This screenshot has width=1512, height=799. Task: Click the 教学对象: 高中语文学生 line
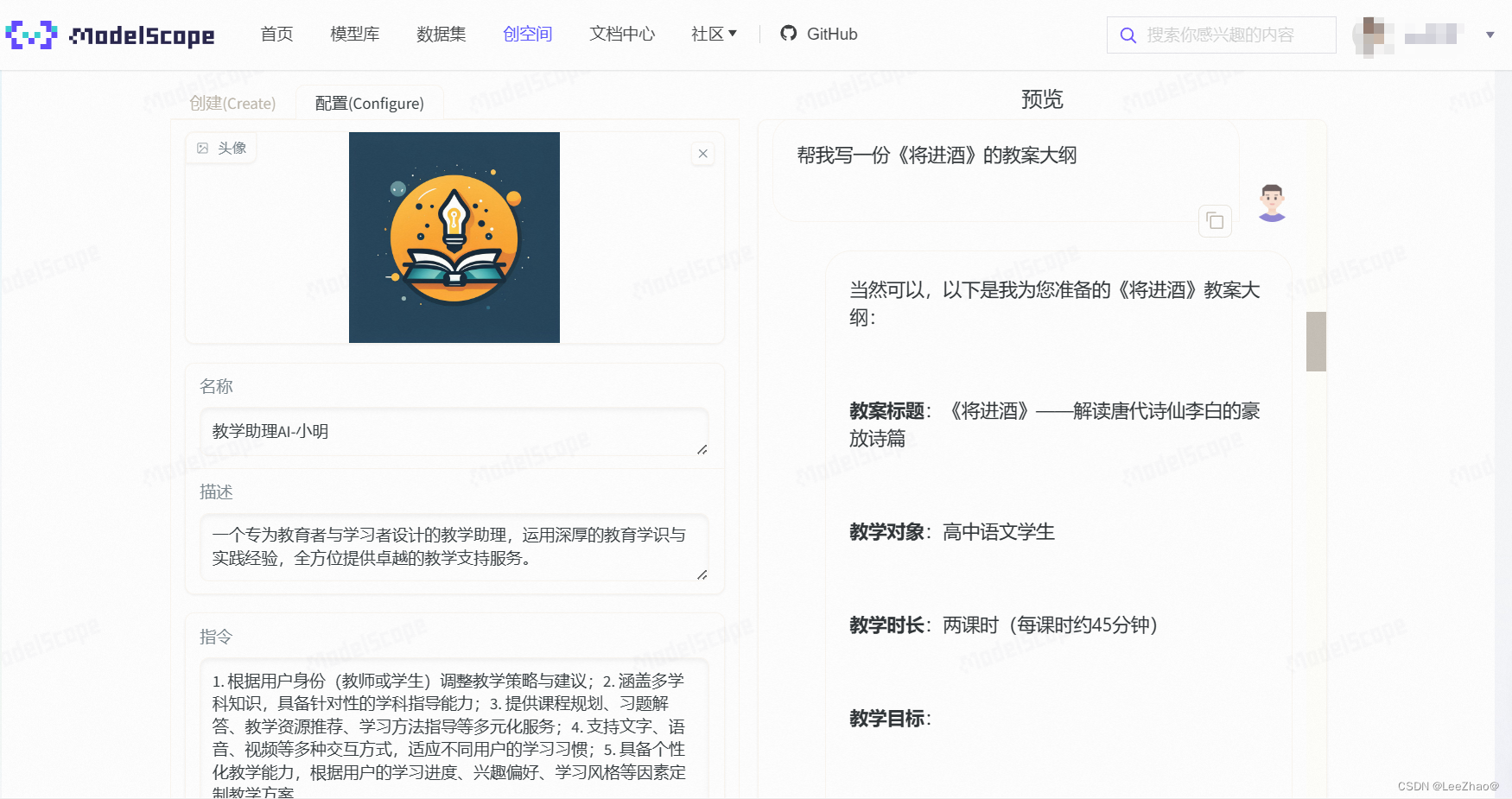pos(951,532)
